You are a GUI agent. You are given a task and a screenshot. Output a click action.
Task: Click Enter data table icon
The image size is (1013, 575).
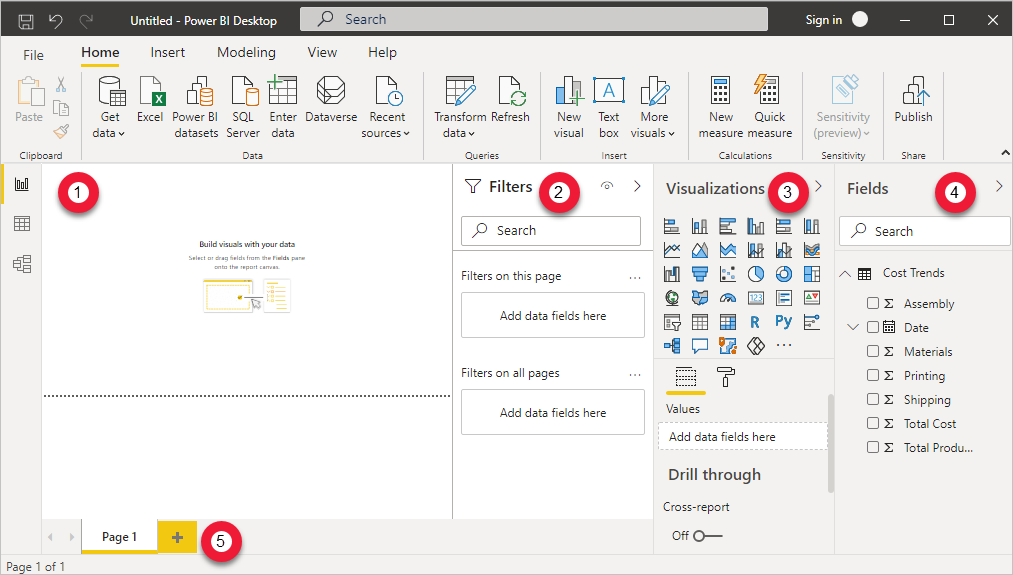click(283, 90)
